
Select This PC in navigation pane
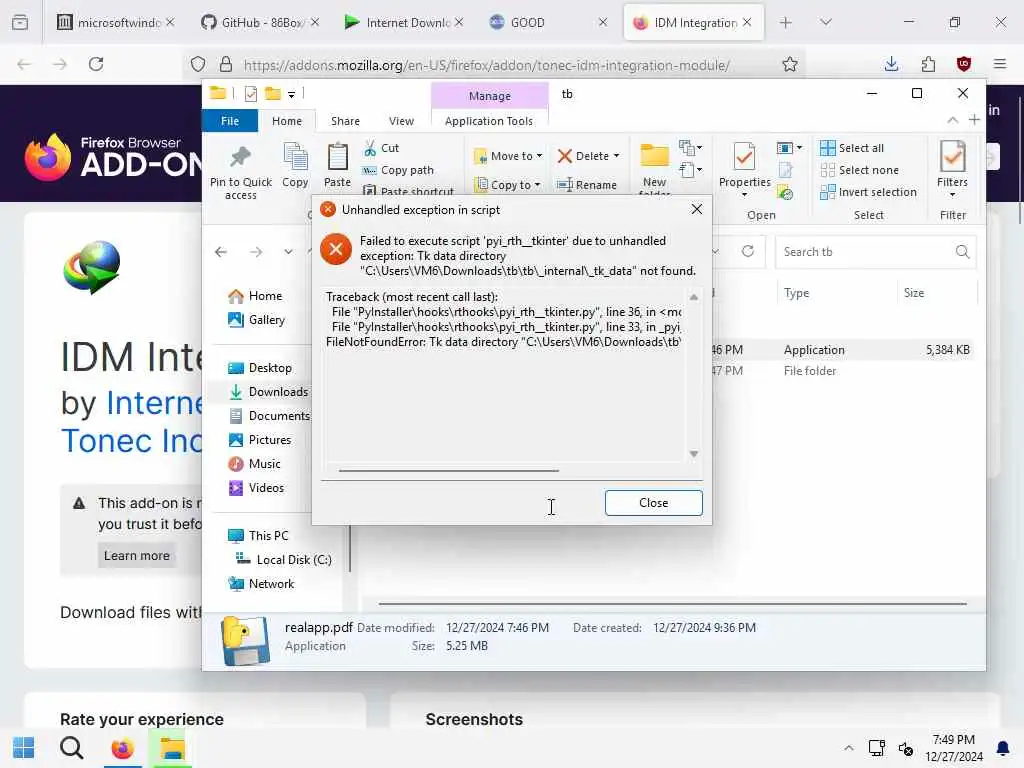tap(258, 536)
